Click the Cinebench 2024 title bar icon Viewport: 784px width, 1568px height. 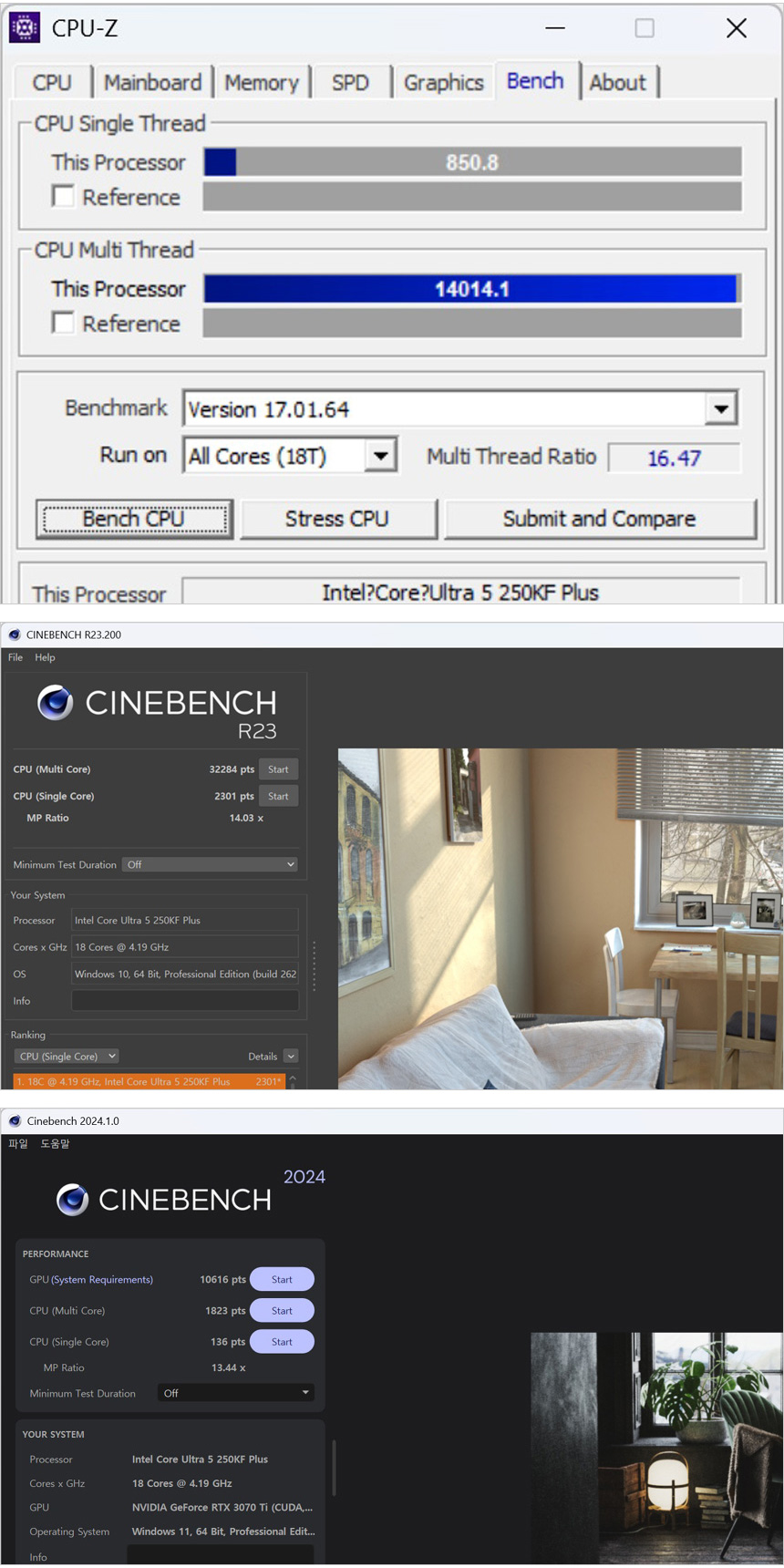click(15, 1121)
